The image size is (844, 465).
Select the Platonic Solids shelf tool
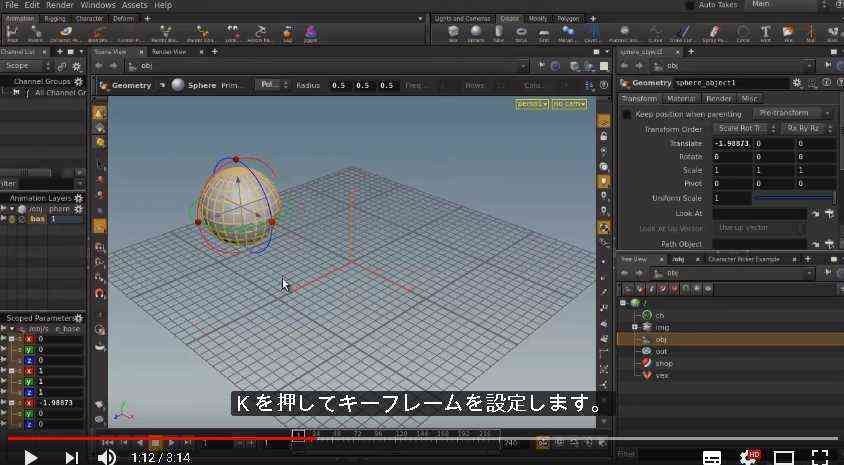pyautogui.click(x=624, y=33)
